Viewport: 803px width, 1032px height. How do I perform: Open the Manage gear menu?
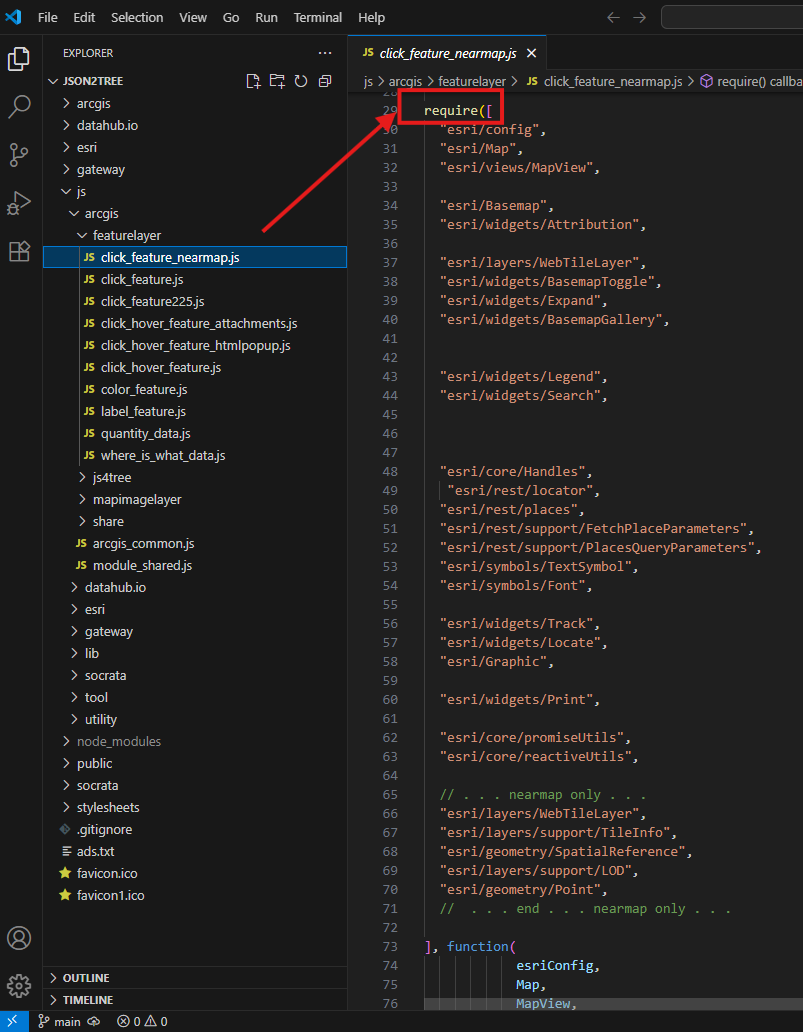point(18,985)
